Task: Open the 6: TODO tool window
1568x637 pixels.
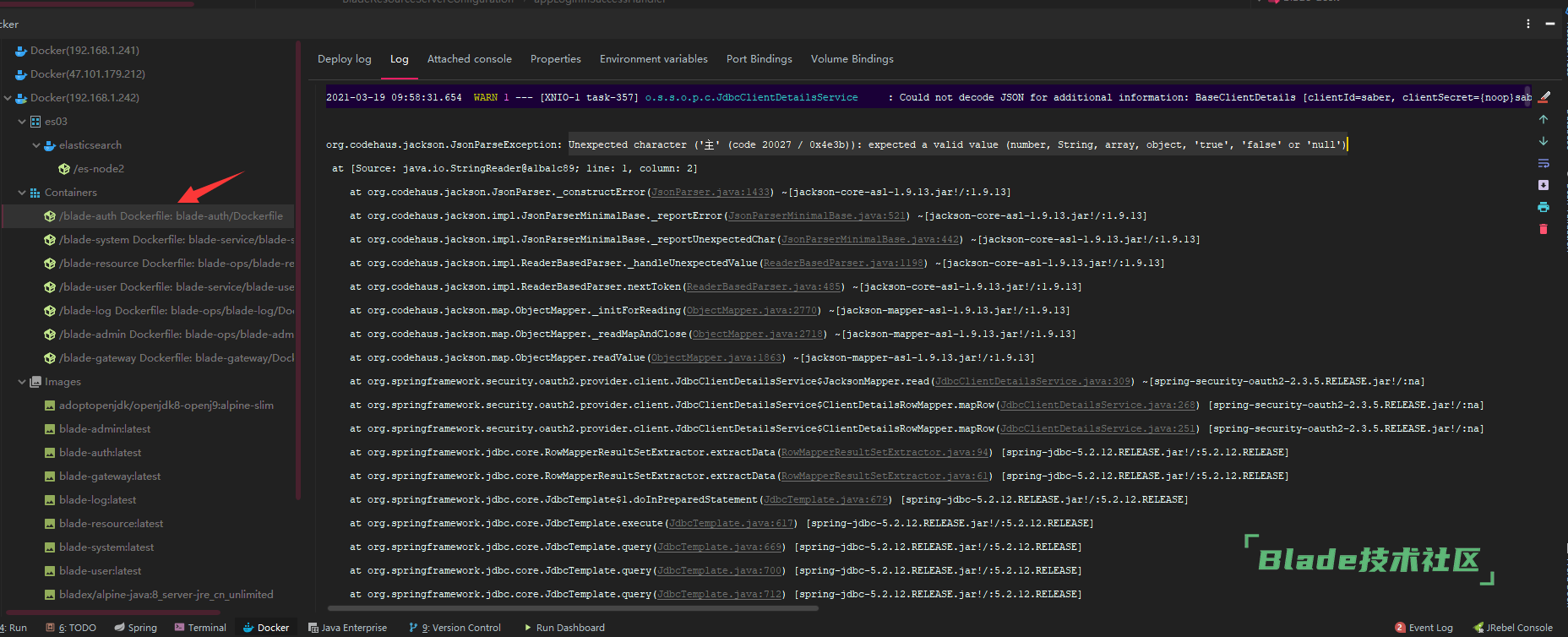Action: coord(71,628)
